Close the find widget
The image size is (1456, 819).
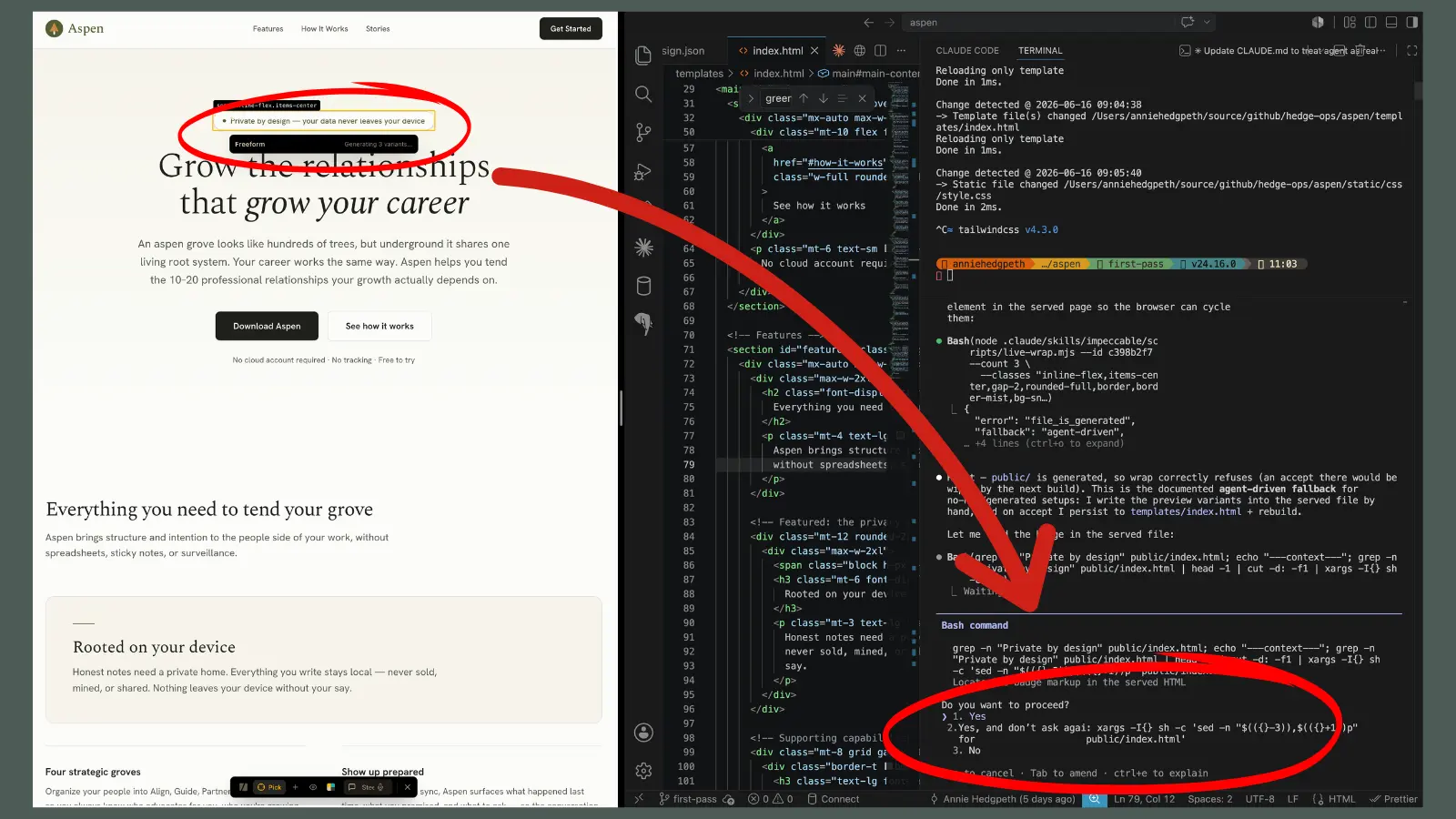[x=862, y=98]
